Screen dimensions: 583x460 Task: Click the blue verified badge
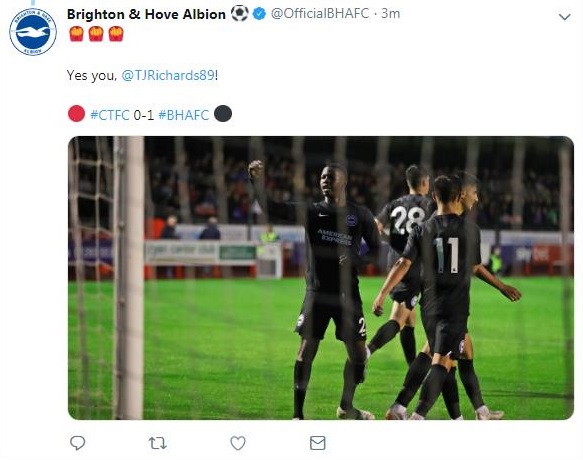[x=259, y=14]
